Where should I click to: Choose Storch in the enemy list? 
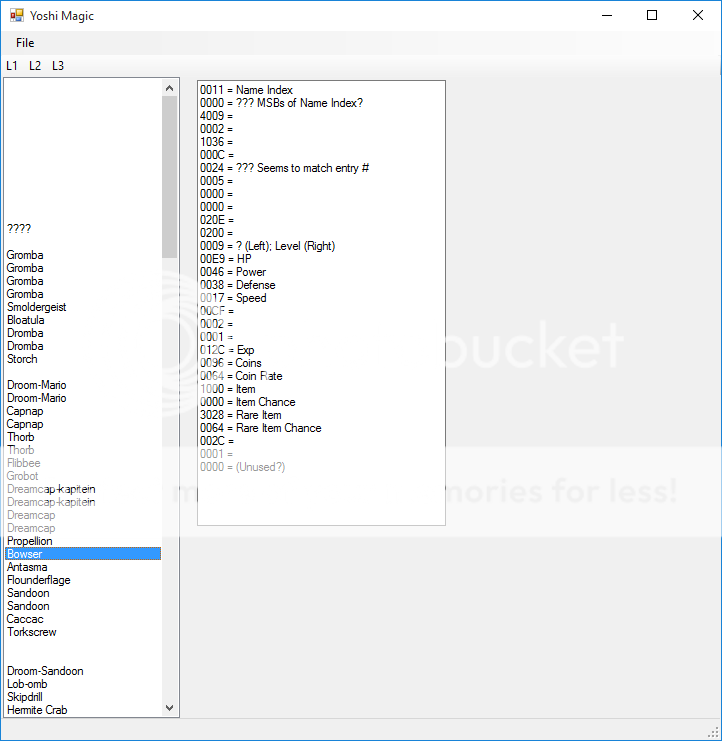coord(22,359)
